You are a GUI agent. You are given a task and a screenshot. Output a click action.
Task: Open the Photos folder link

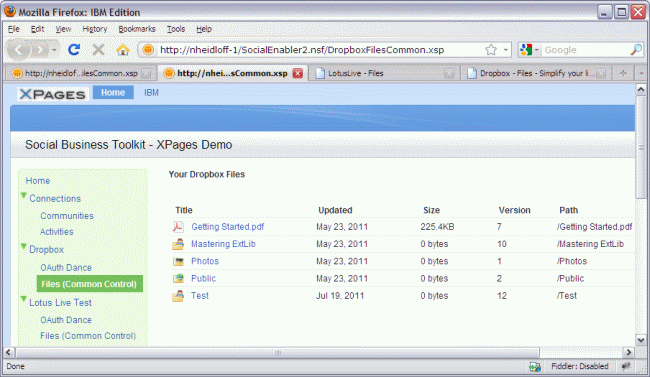coord(205,261)
